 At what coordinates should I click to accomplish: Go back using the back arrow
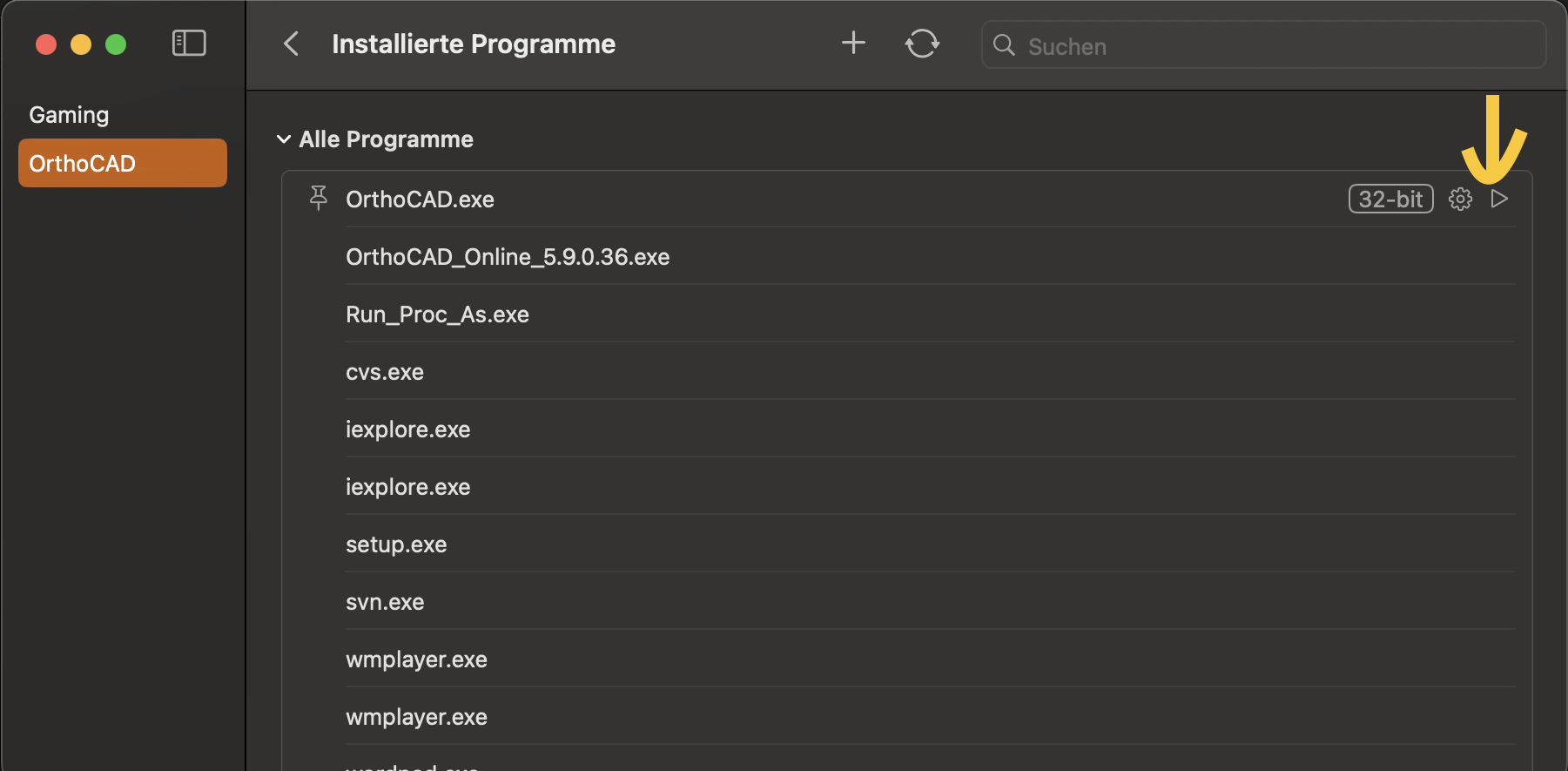291,43
